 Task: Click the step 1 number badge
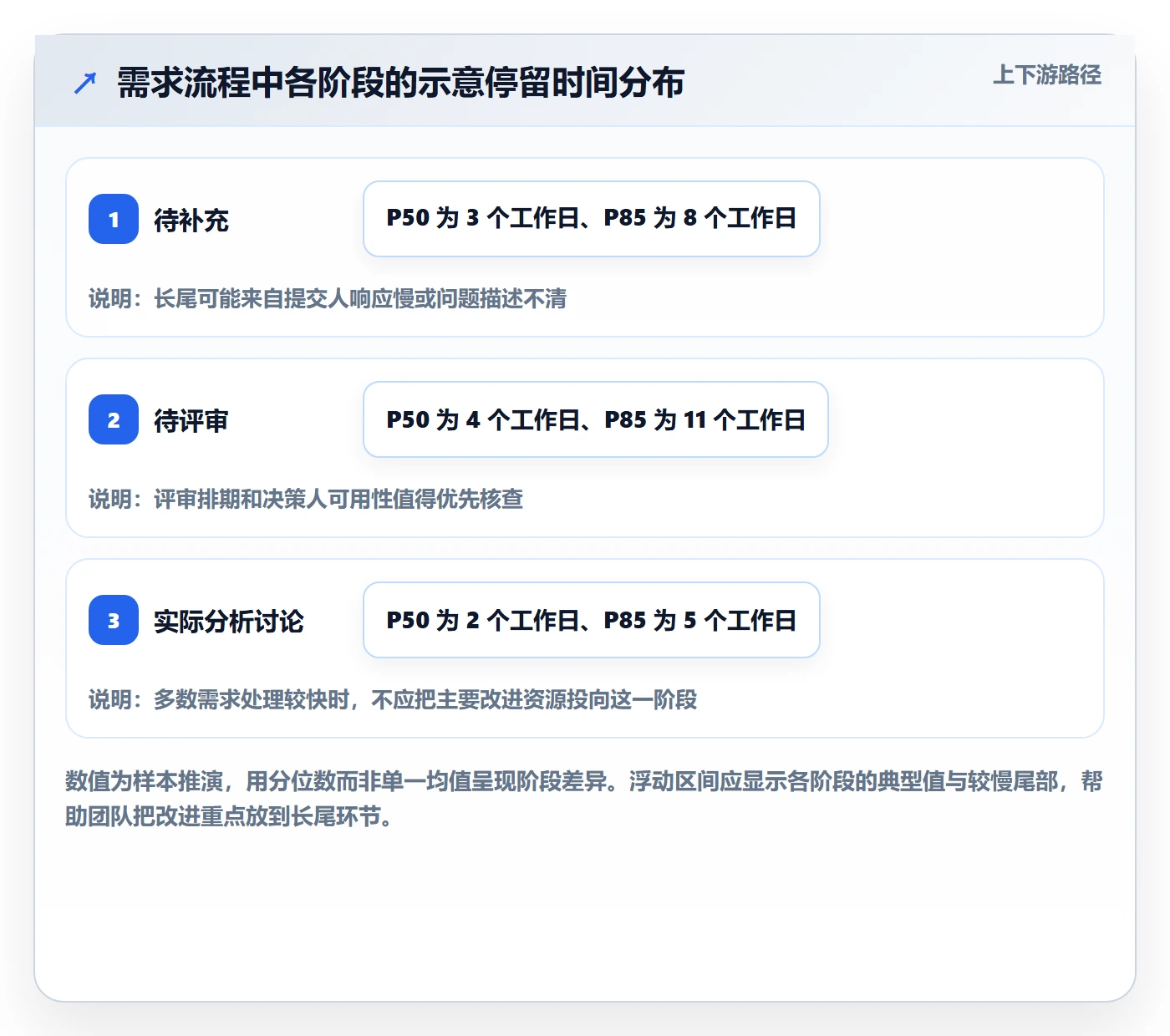114,219
